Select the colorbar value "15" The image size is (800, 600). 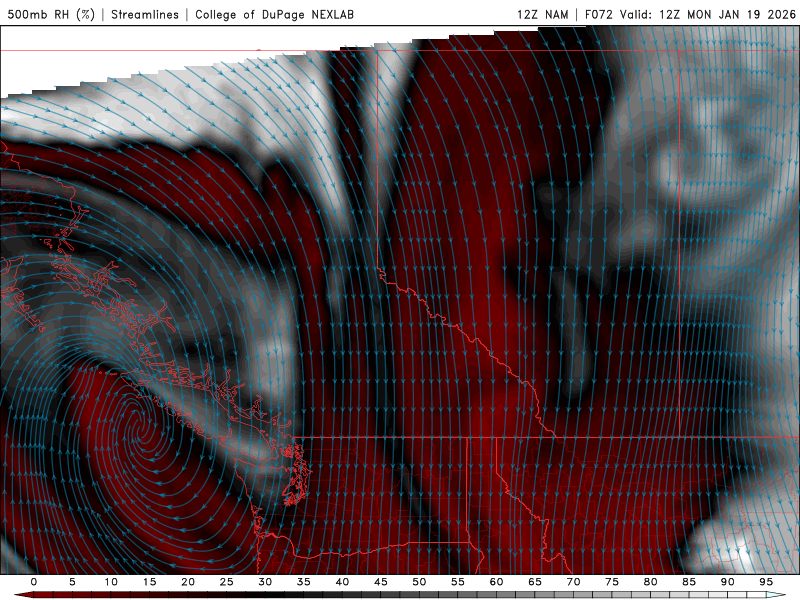149,582
